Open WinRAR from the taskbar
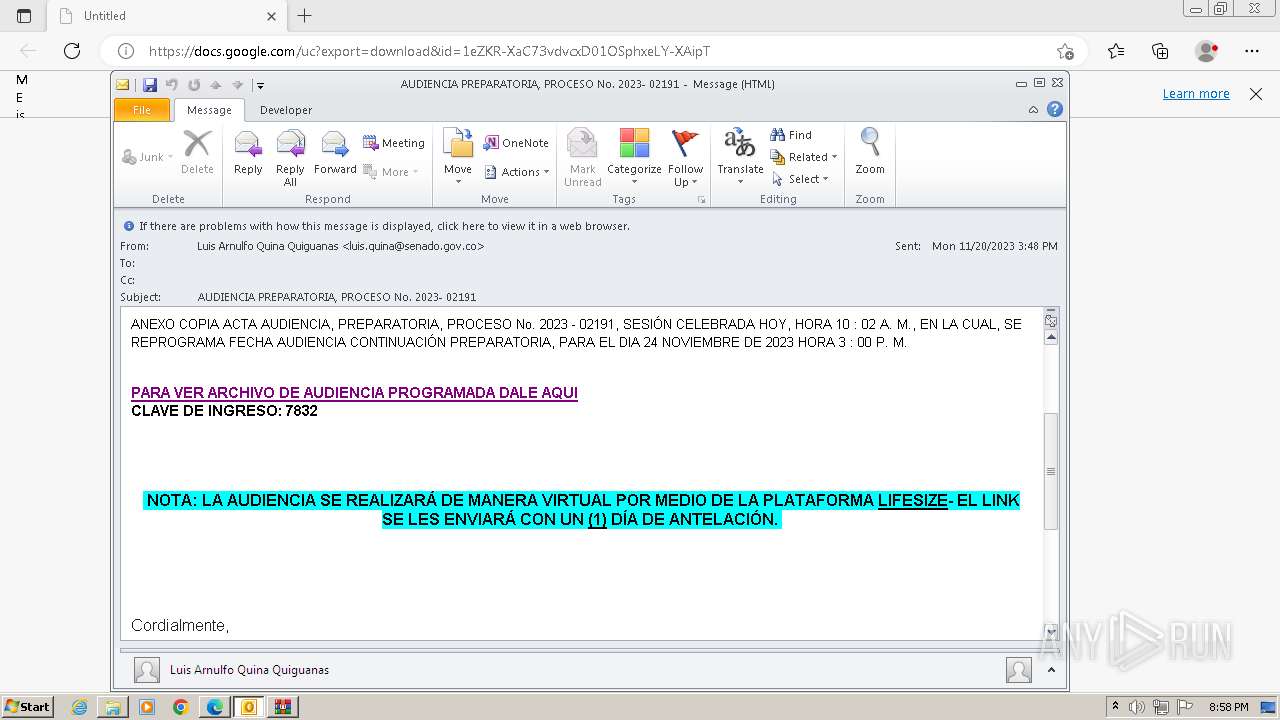 click(x=283, y=707)
